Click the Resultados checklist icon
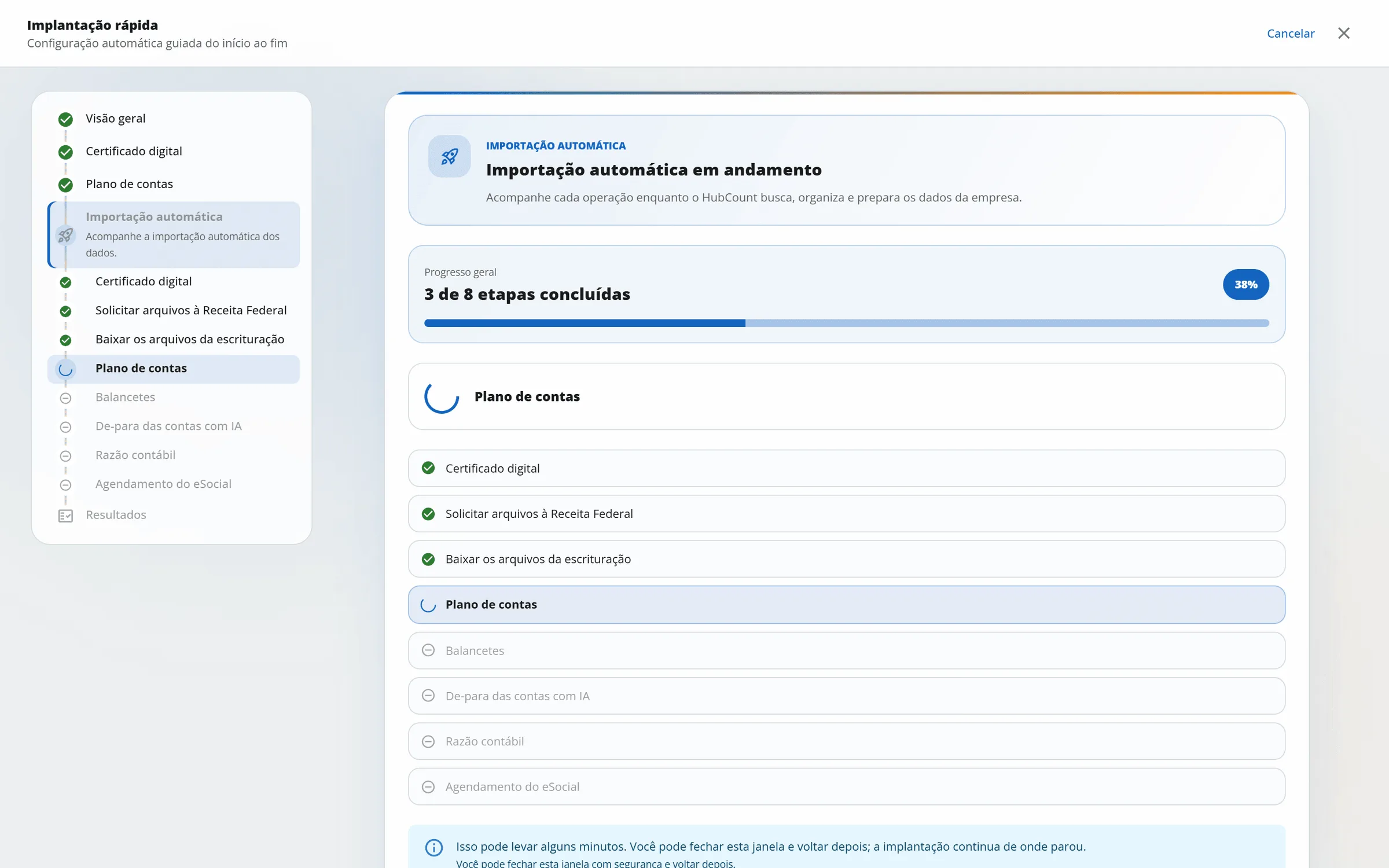 point(65,516)
